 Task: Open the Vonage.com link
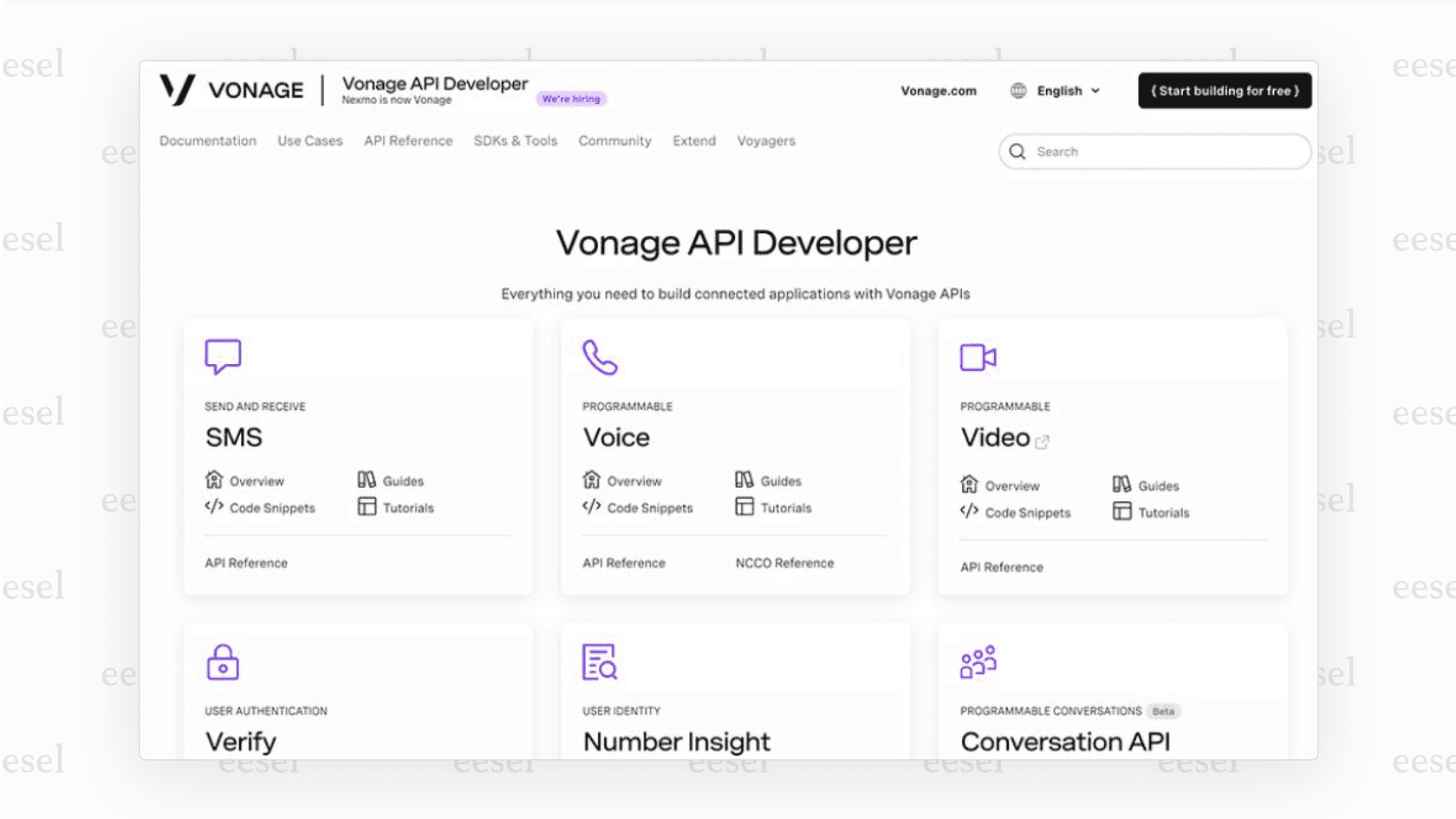tap(938, 90)
